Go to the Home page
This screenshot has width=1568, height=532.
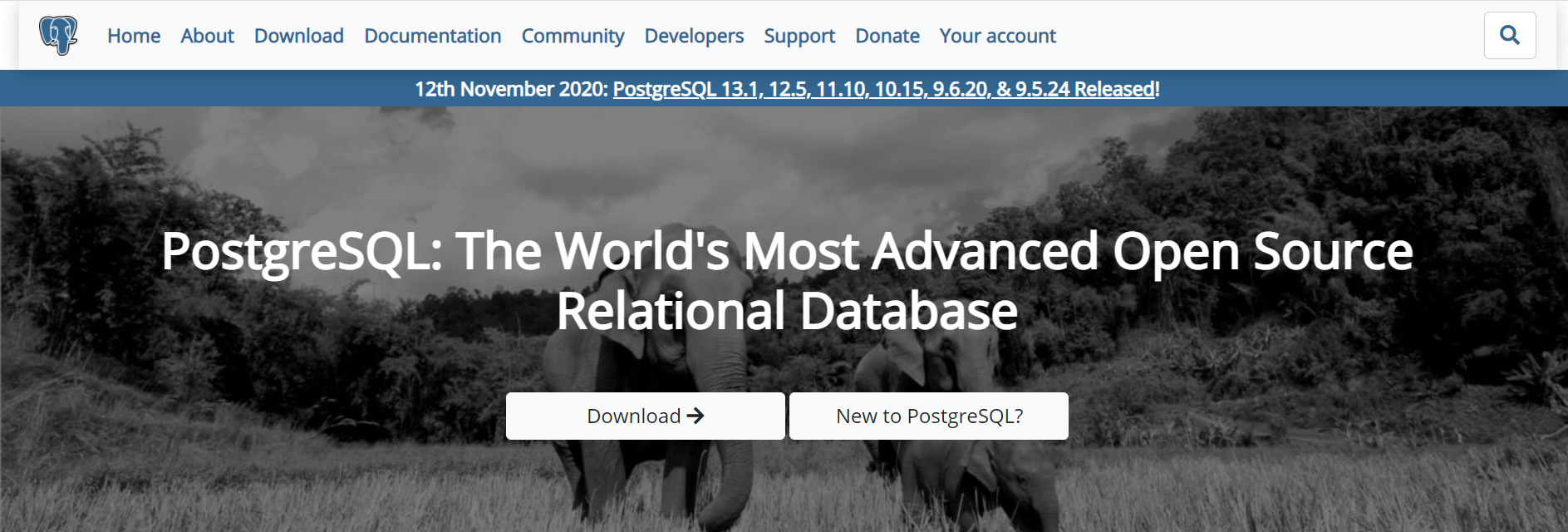point(134,36)
